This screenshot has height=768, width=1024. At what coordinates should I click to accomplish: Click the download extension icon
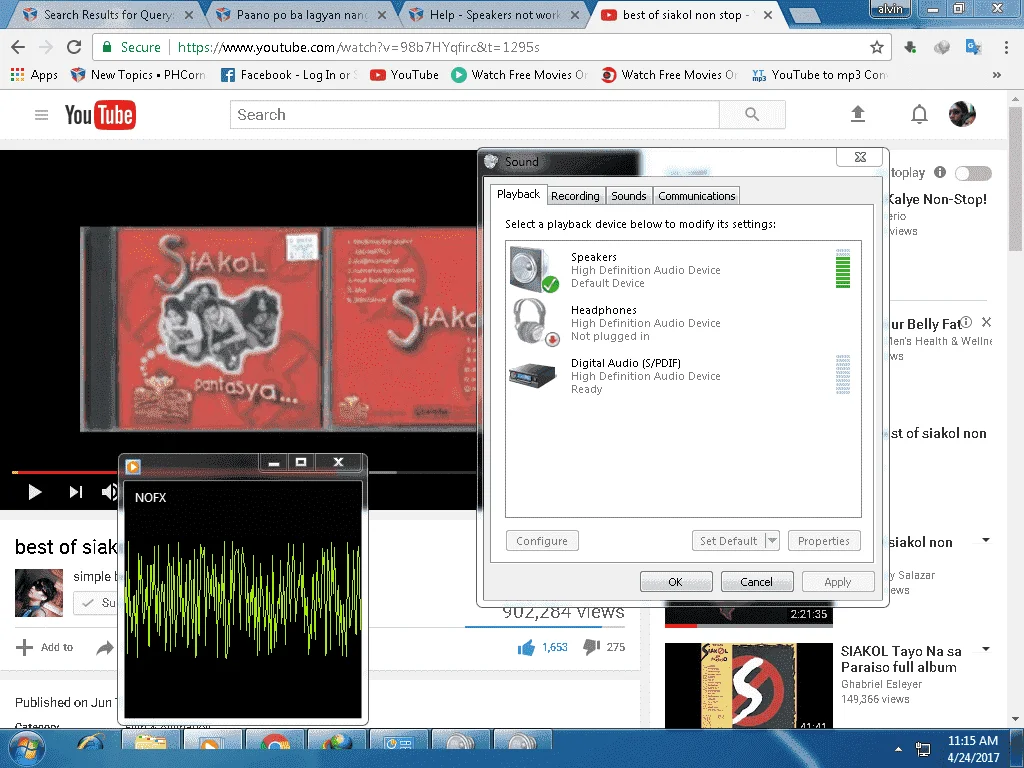click(x=910, y=47)
